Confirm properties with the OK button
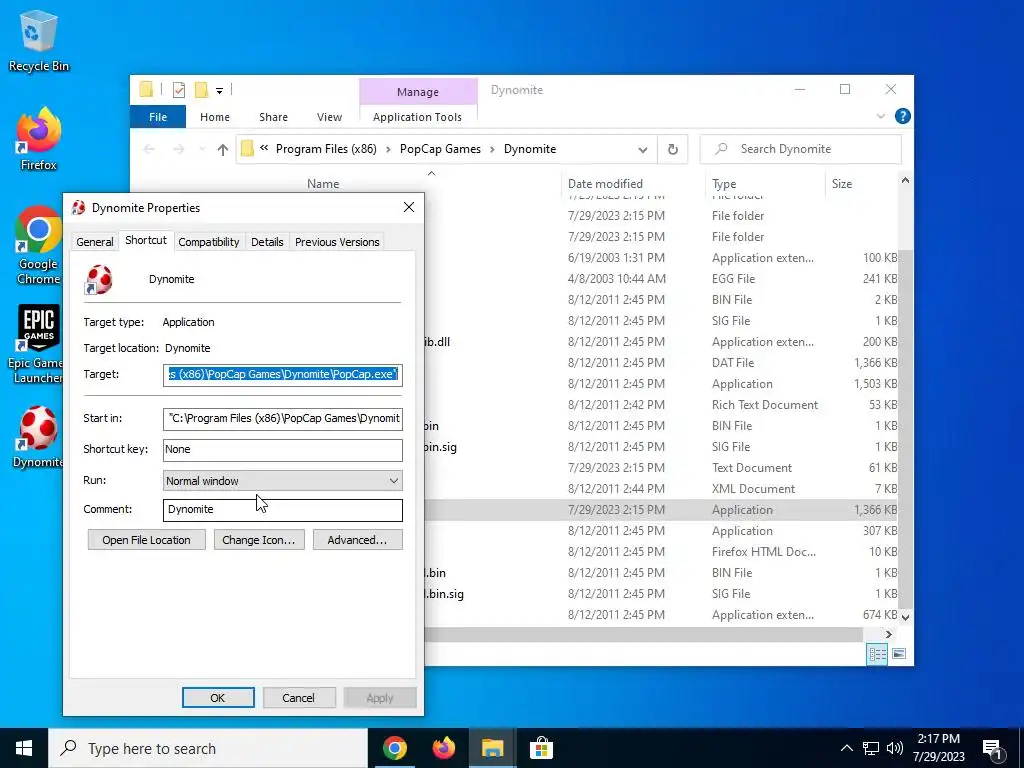The height and width of the screenshot is (768, 1024). click(x=218, y=697)
